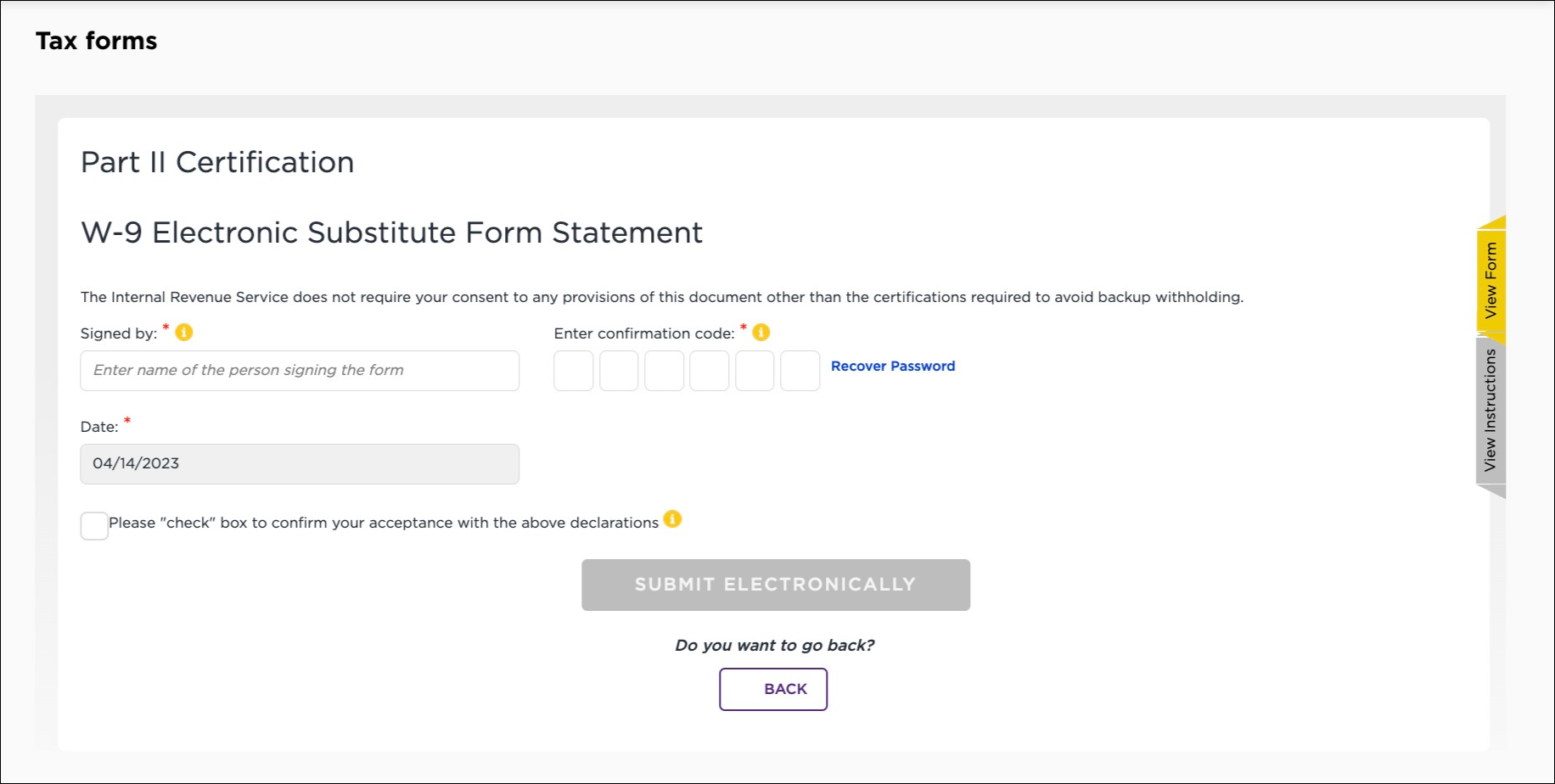Open info icon next to acceptance declaration
The width and height of the screenshot is (1555, 784).
click(x=672, y=519)
